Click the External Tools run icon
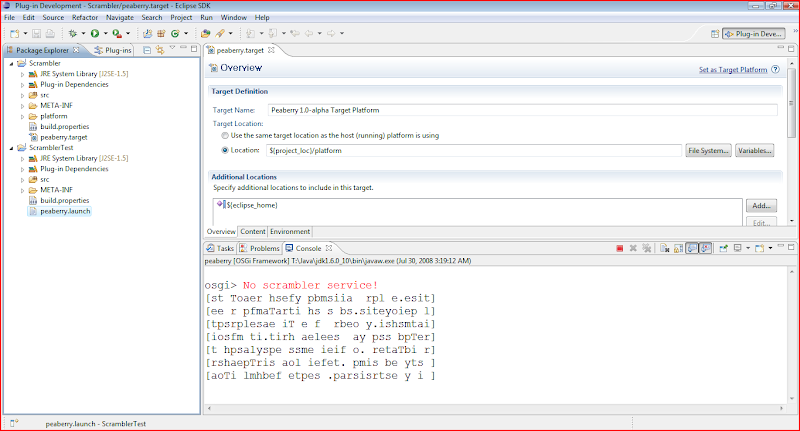Screen dimensions: 800x431 (x=117, y=34)
